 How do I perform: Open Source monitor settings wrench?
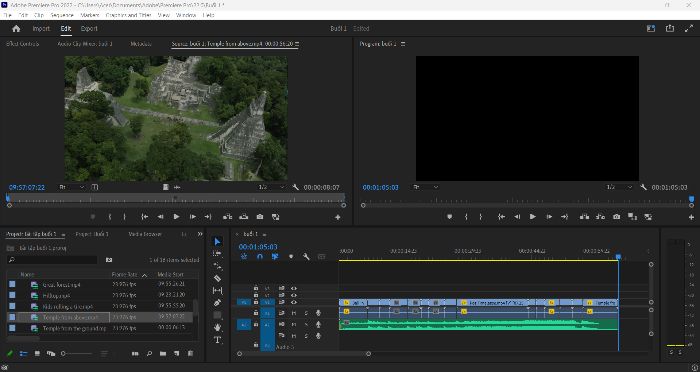295,187
